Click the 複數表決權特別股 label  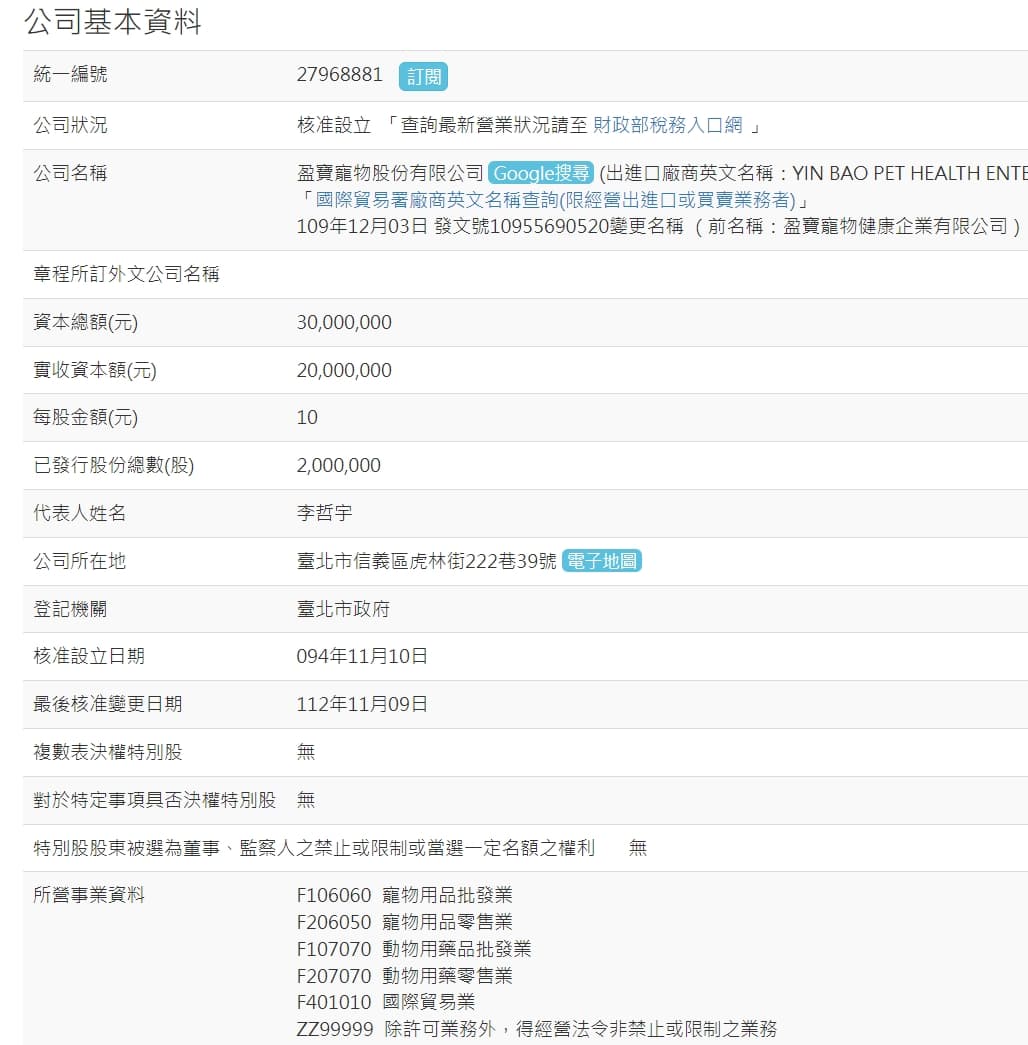coord(108,752)
